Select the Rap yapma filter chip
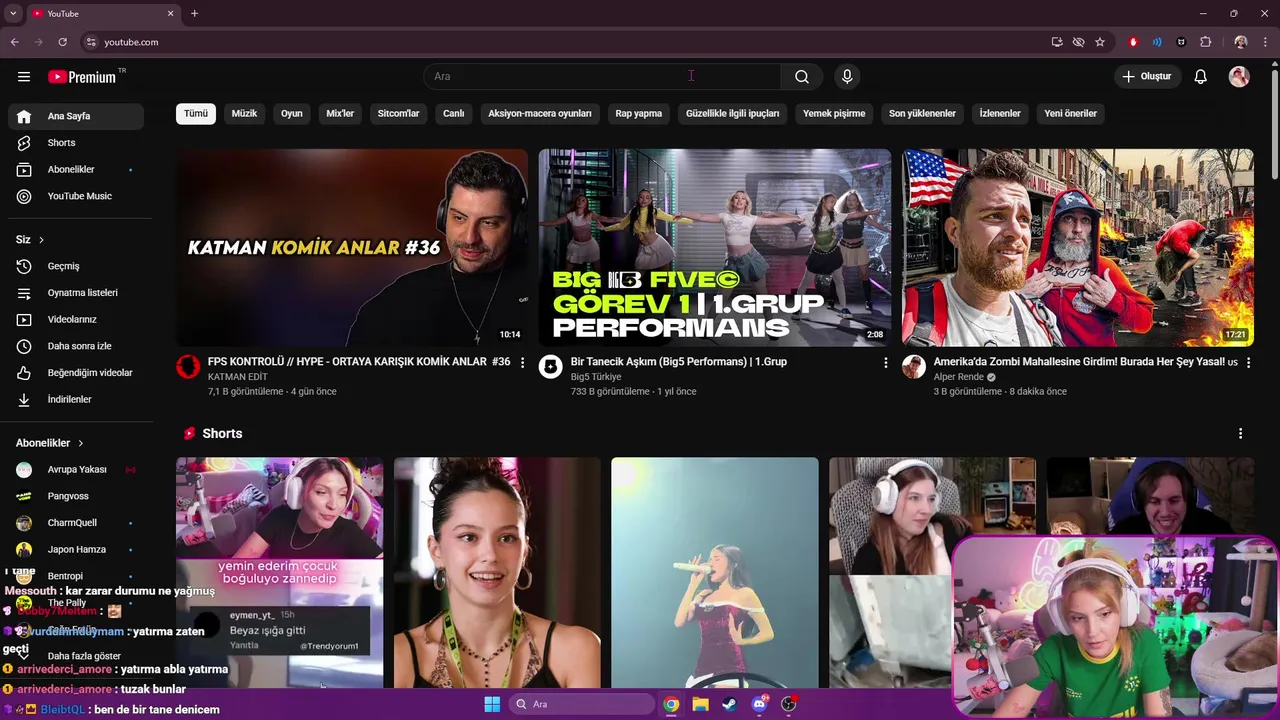This screenshot has width=1280, height=720. 639,114
